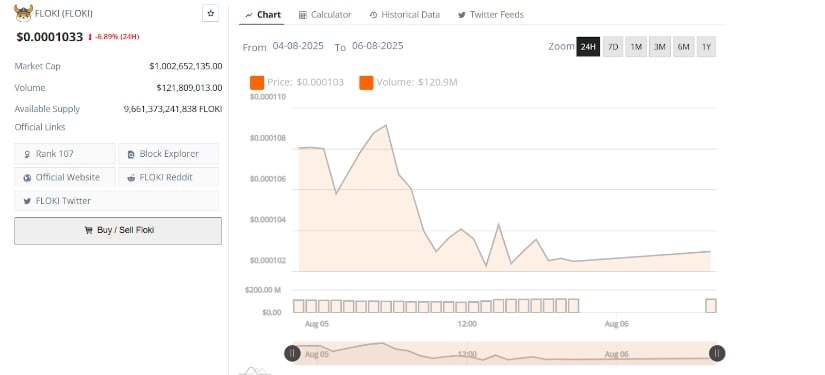The image size is (825, 375).
Task: Set chart zoom to 1Y
Action: click(707, 47)
